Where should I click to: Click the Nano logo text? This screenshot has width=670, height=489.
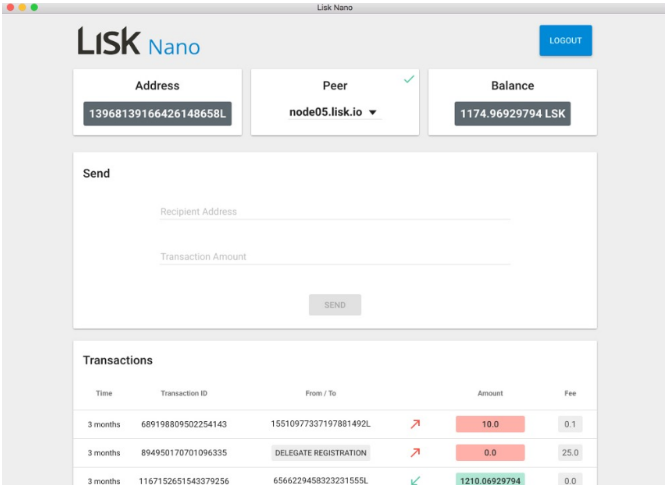coord(174,47)
